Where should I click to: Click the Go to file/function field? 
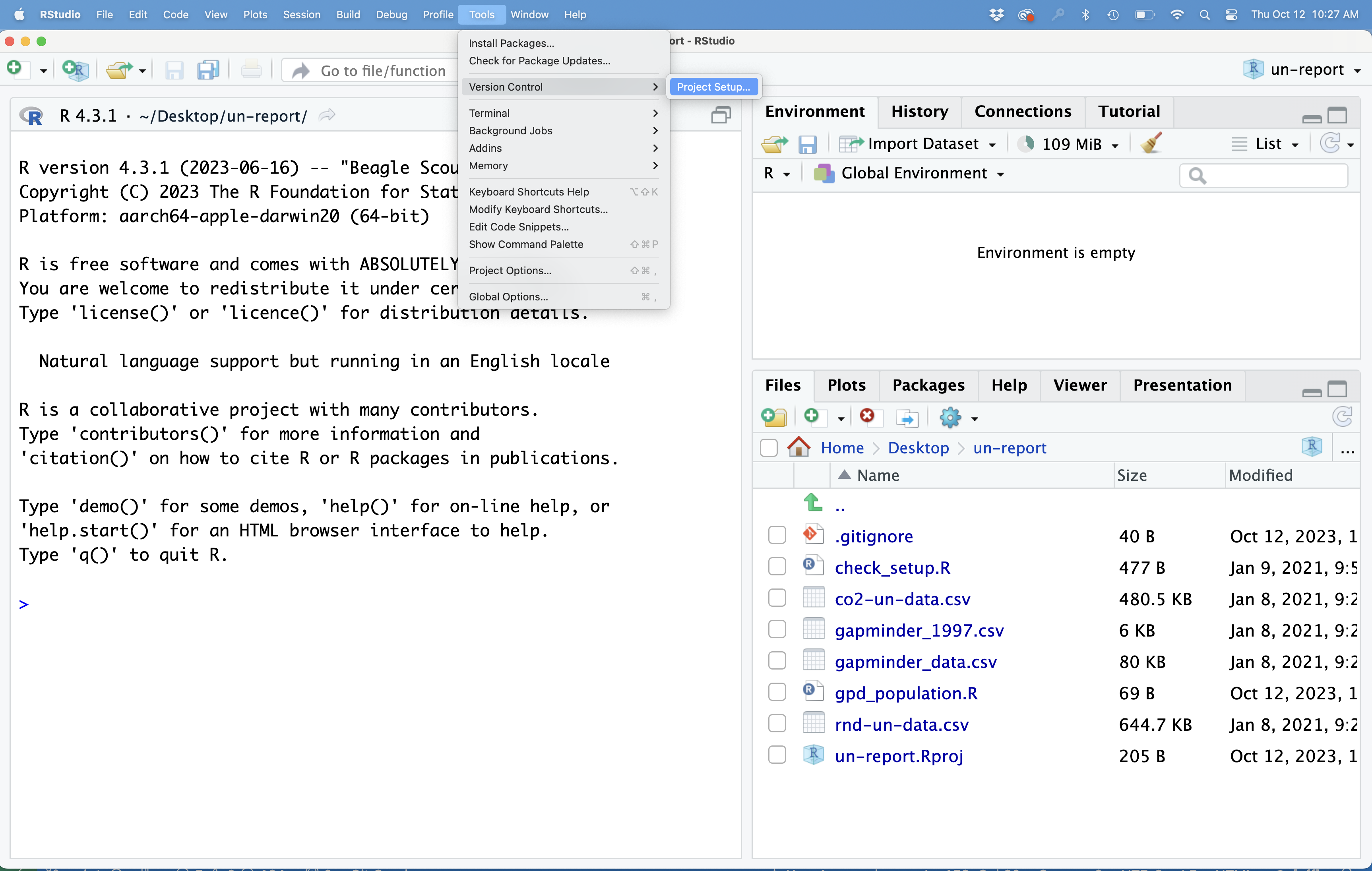point(370,71)
